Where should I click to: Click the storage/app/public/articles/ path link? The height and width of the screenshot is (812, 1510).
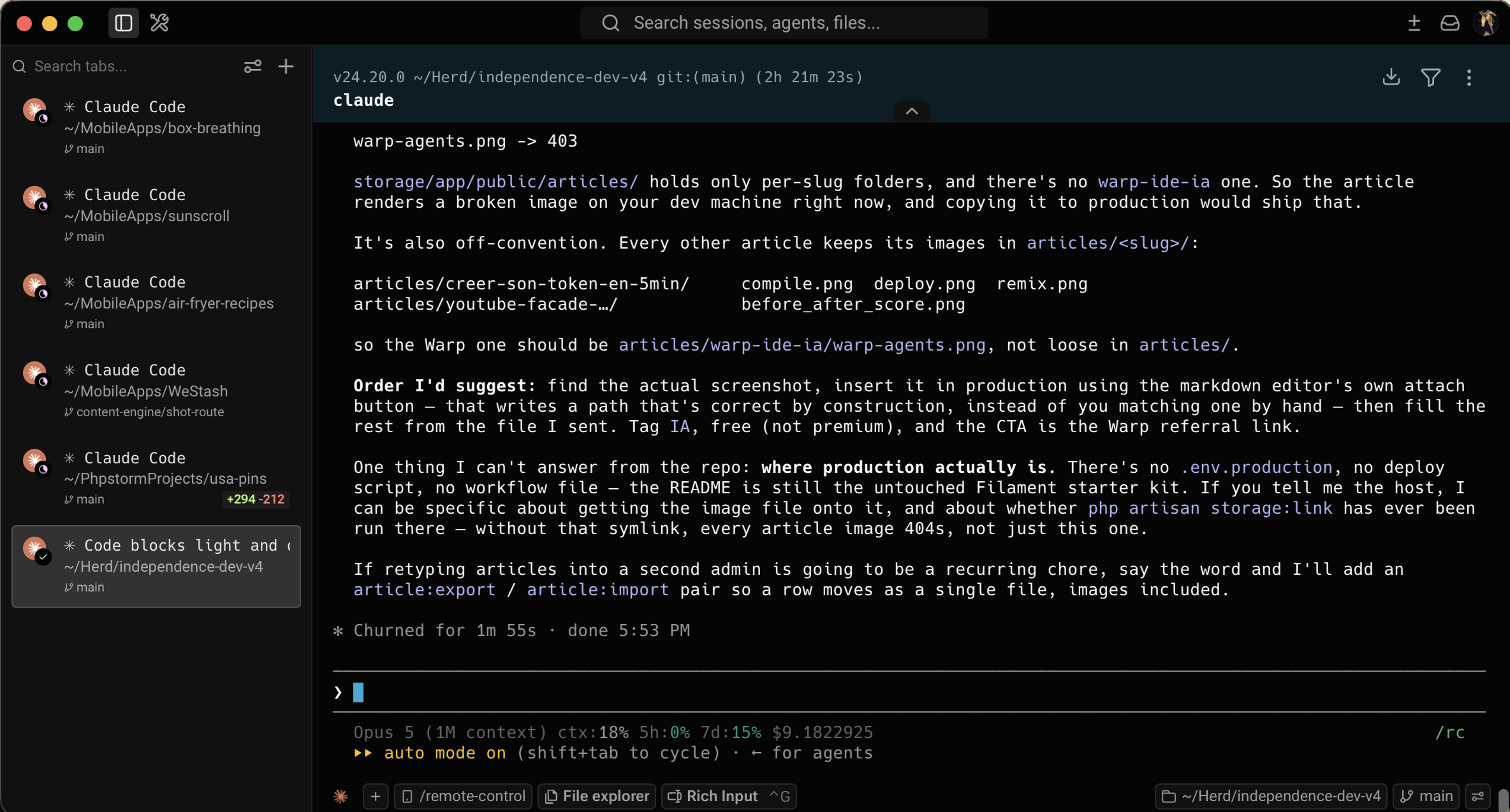pyautogui.click(x=496, y=182)
